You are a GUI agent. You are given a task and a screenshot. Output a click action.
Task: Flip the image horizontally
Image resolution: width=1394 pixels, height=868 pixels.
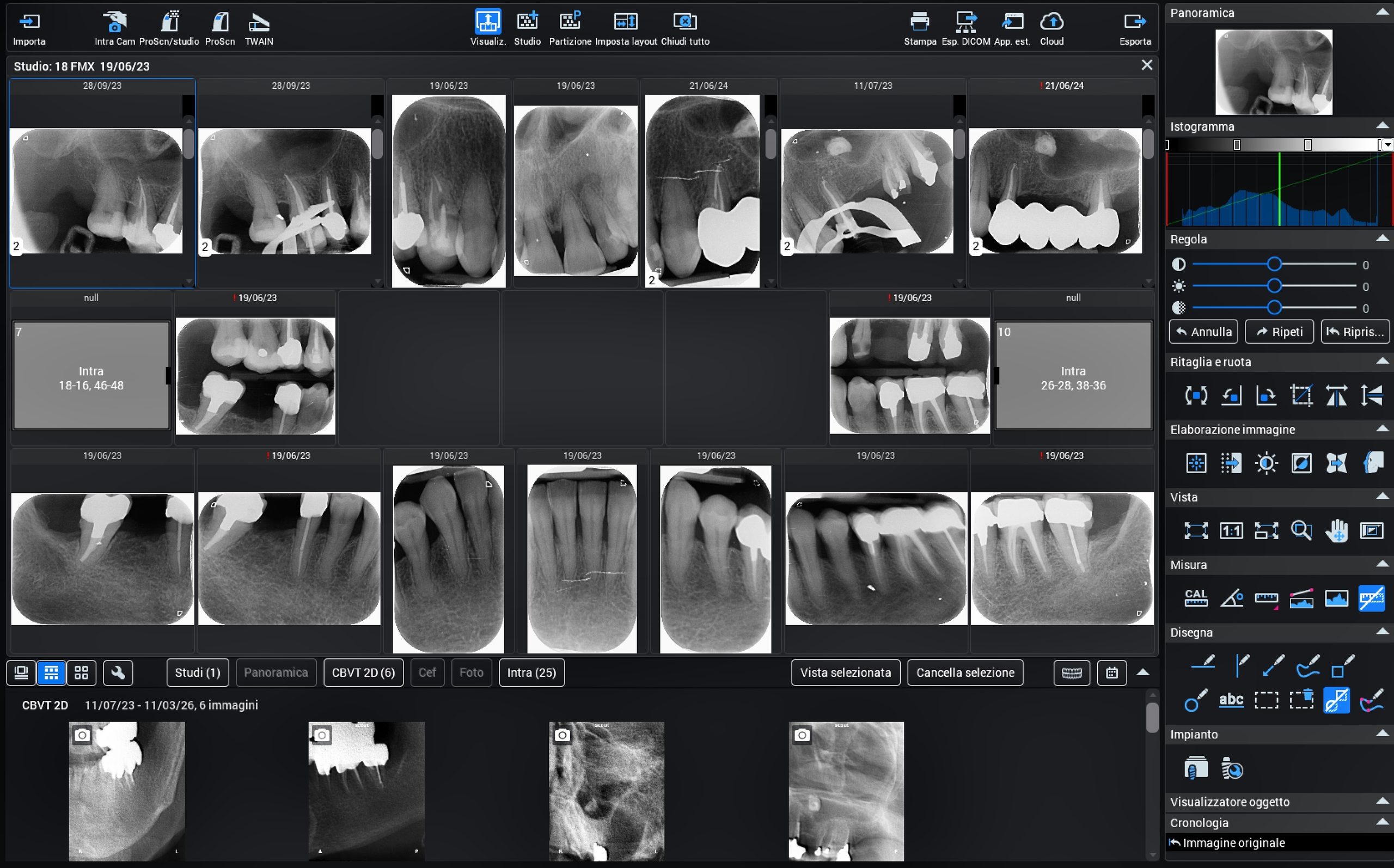click(x=1336, y=395)
